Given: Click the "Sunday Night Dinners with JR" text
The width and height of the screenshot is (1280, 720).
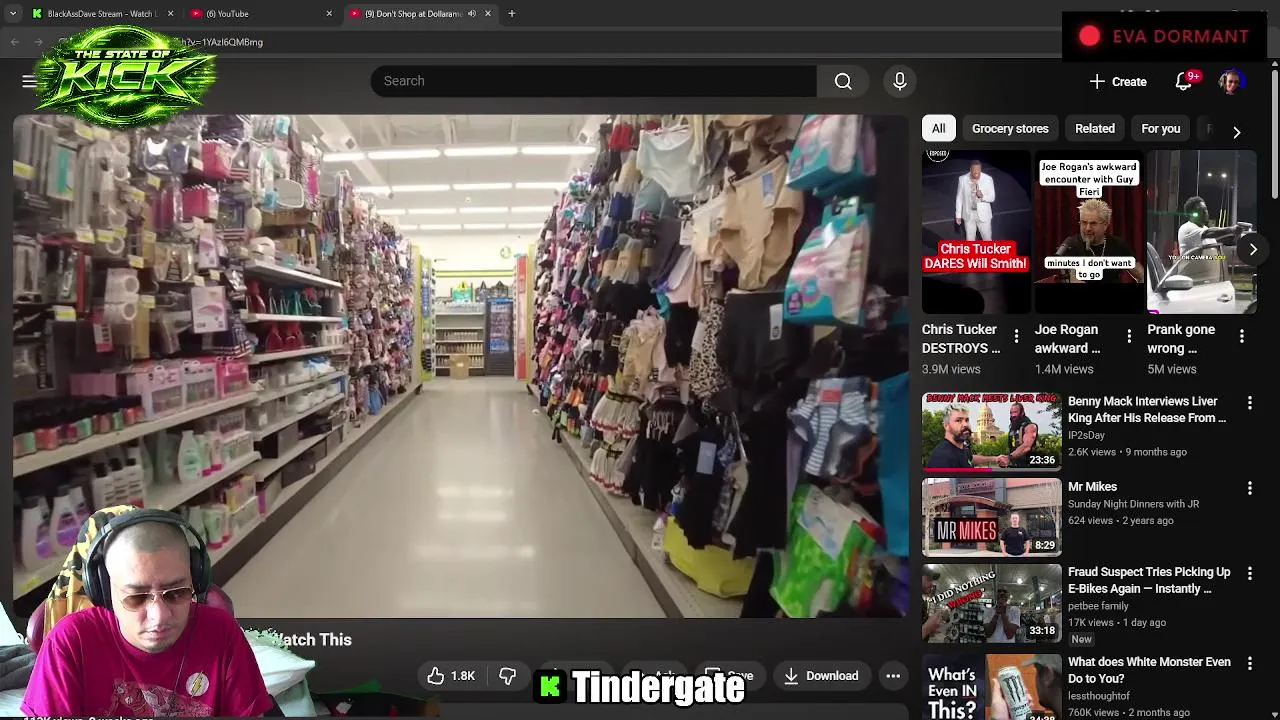Looking at the screenshot, I should point(1133,504).
